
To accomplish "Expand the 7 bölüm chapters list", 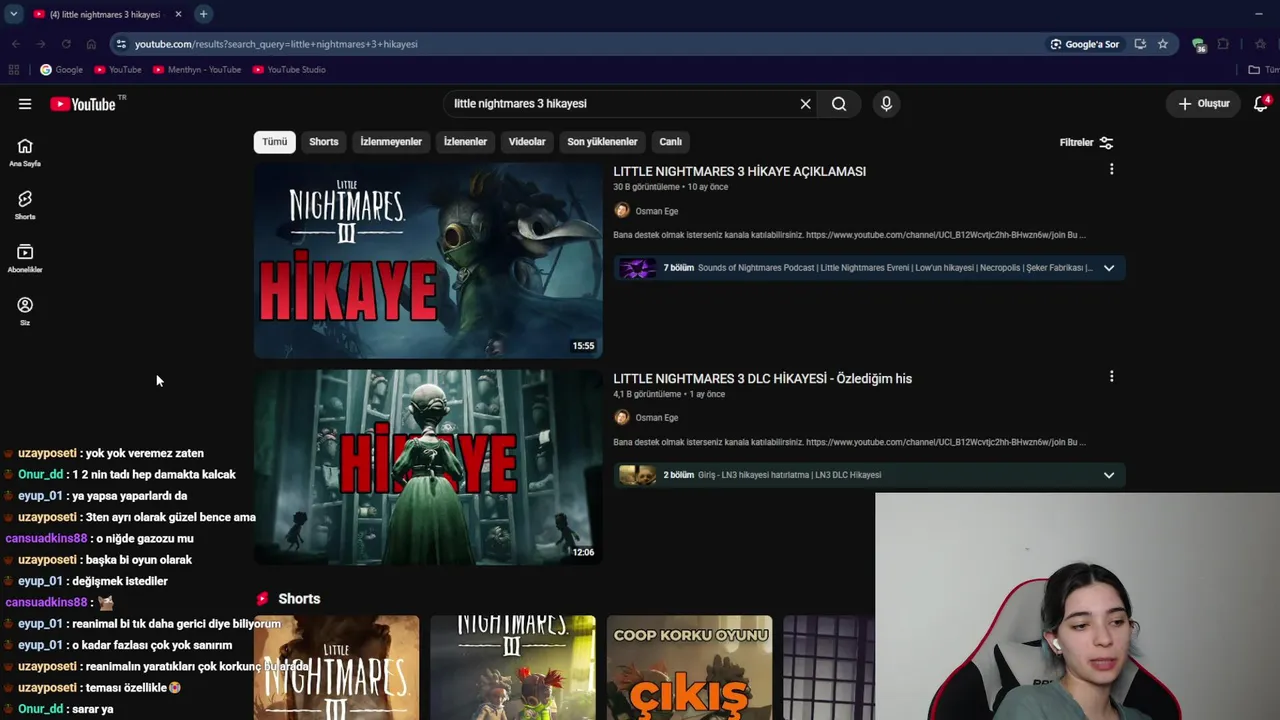I will pos(1108,268).
